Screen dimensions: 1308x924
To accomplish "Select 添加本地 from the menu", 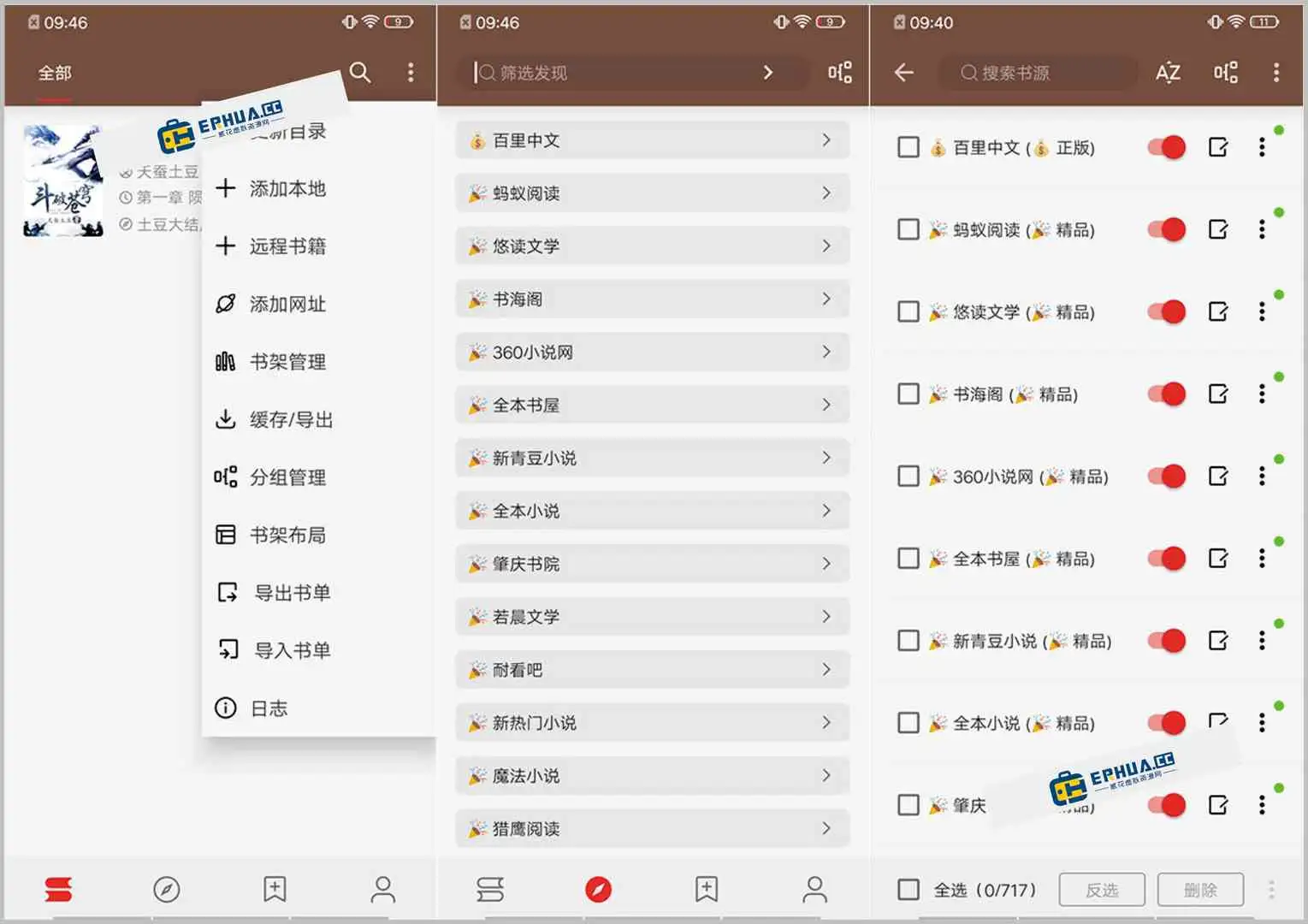I will (287, 188).
